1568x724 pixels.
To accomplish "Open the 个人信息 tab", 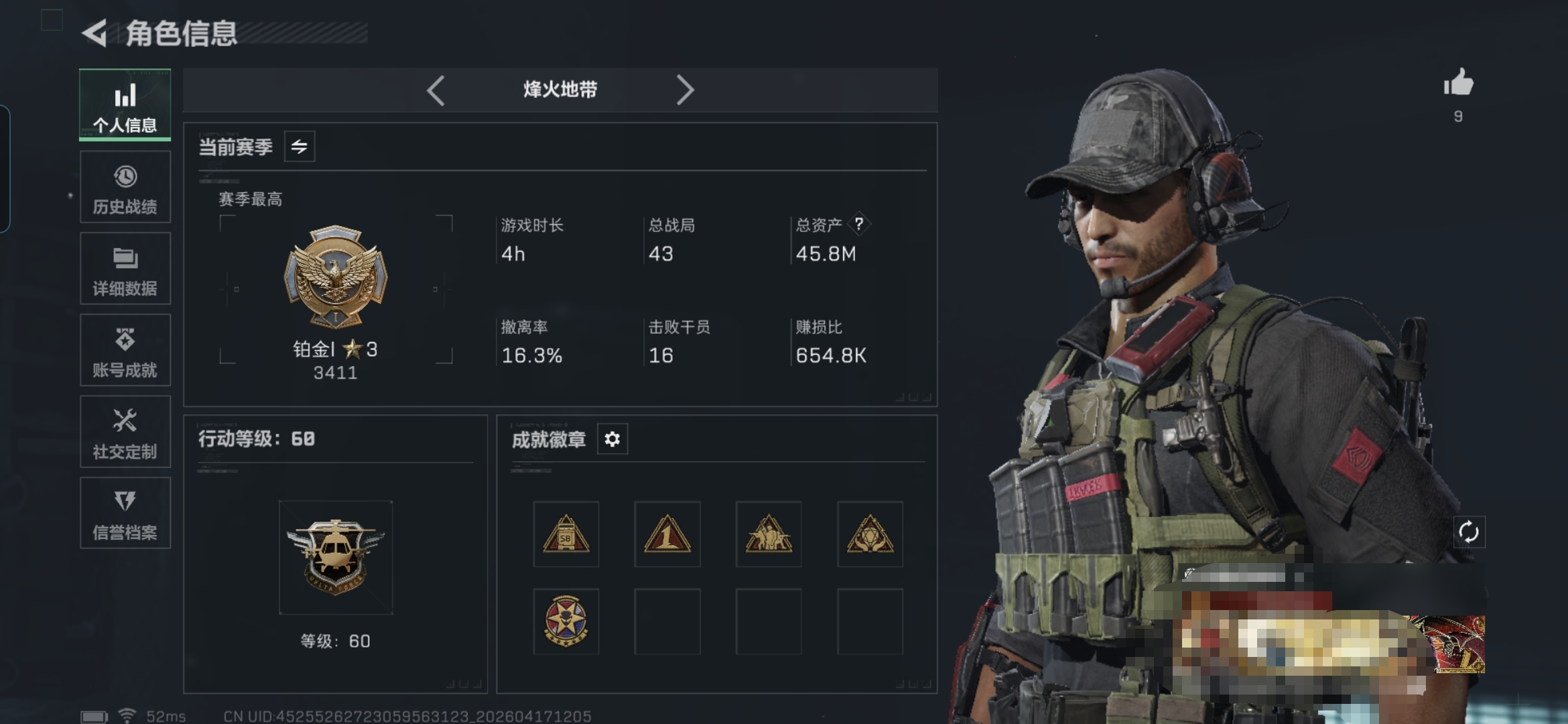I will (125, 105).
